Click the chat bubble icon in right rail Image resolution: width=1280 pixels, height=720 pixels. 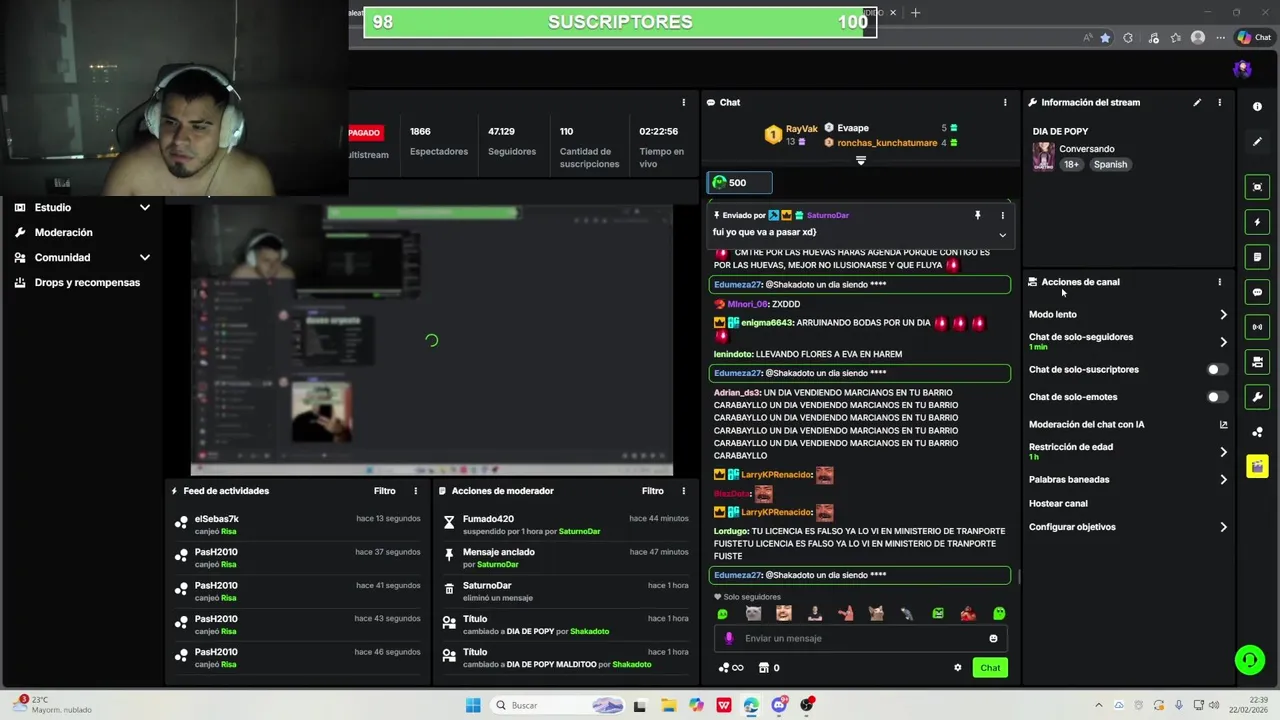click(1257, 292)
